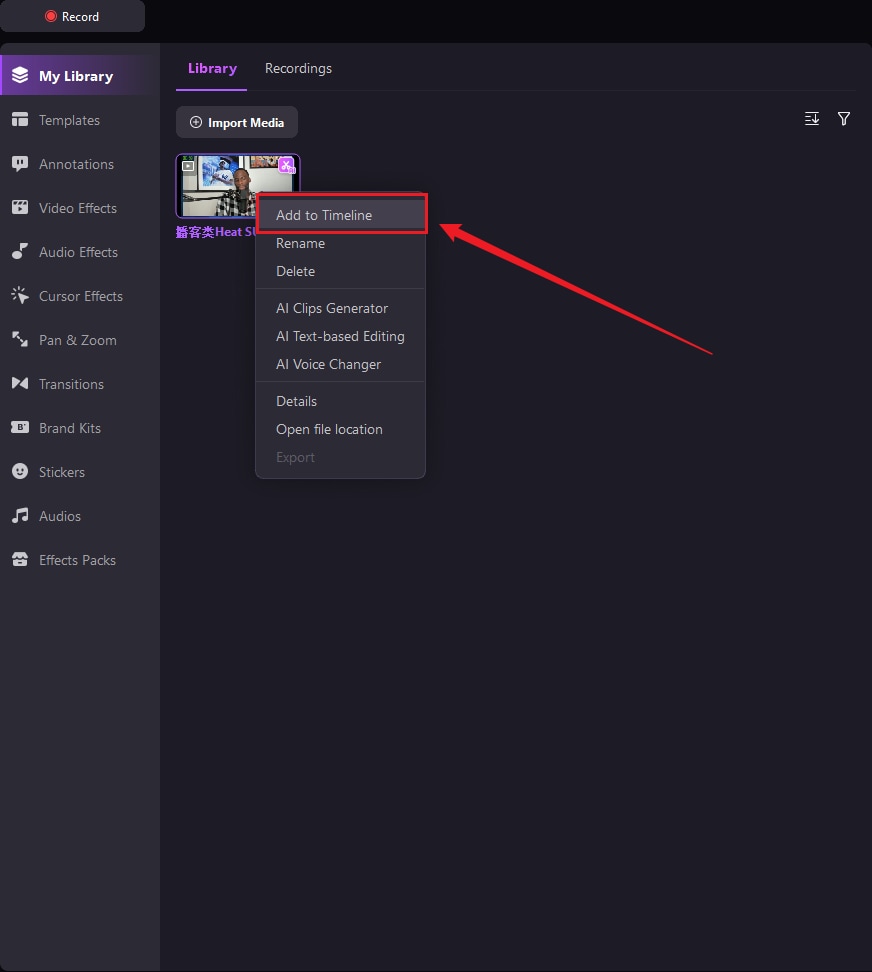Open Transitions in the sidebar
872x972 pixels.
click(x=79, y=384)
